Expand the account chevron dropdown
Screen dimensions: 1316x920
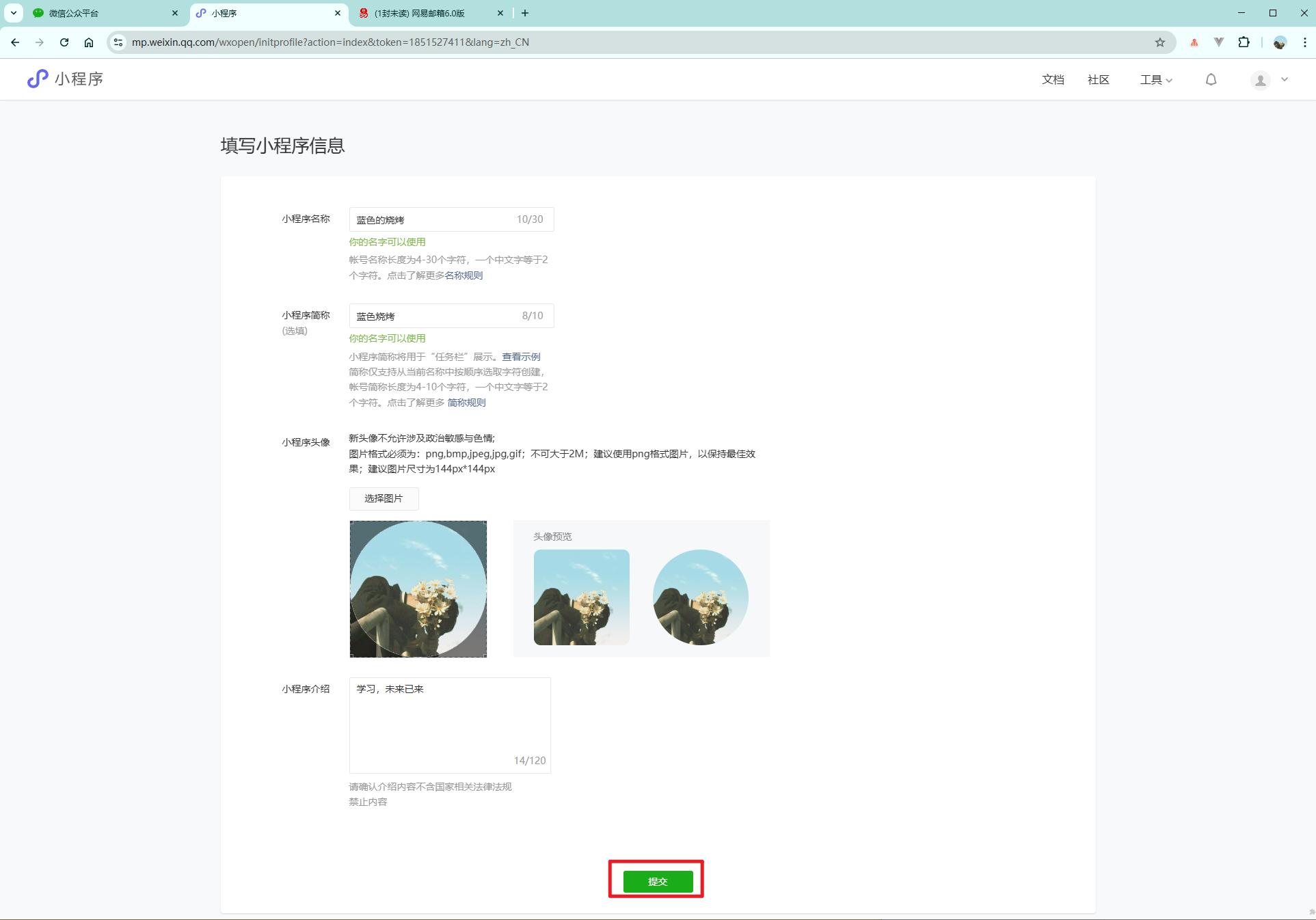tap(1285, 80)
